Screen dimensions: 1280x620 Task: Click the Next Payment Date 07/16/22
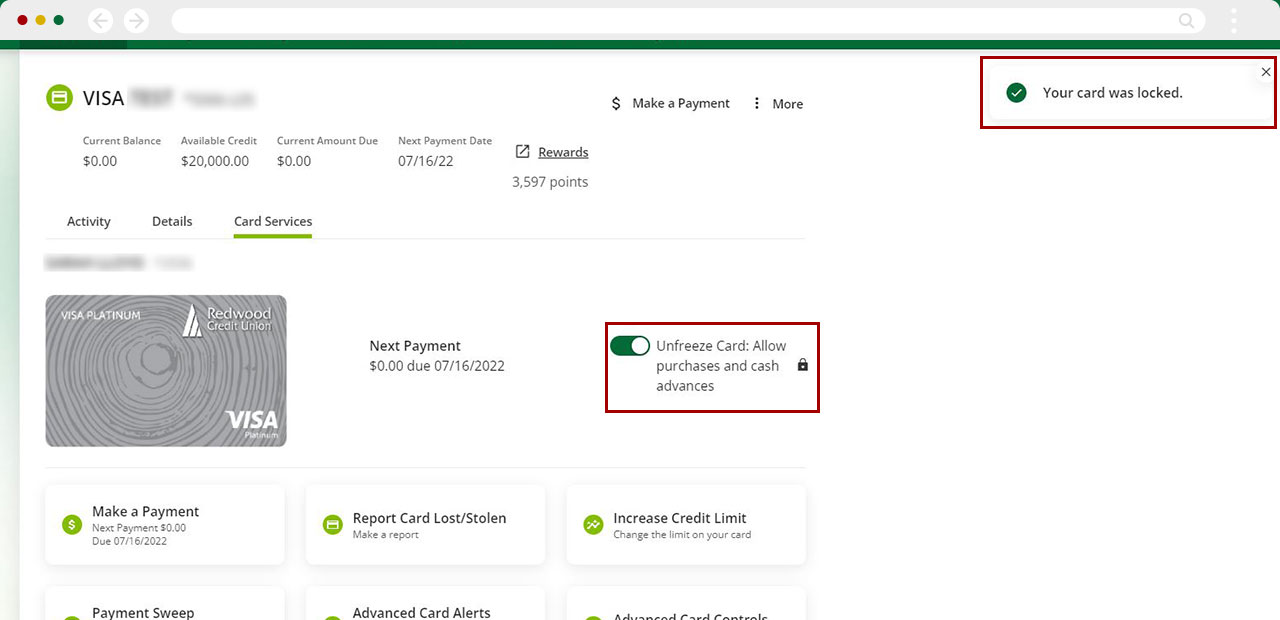coord(424,161)
